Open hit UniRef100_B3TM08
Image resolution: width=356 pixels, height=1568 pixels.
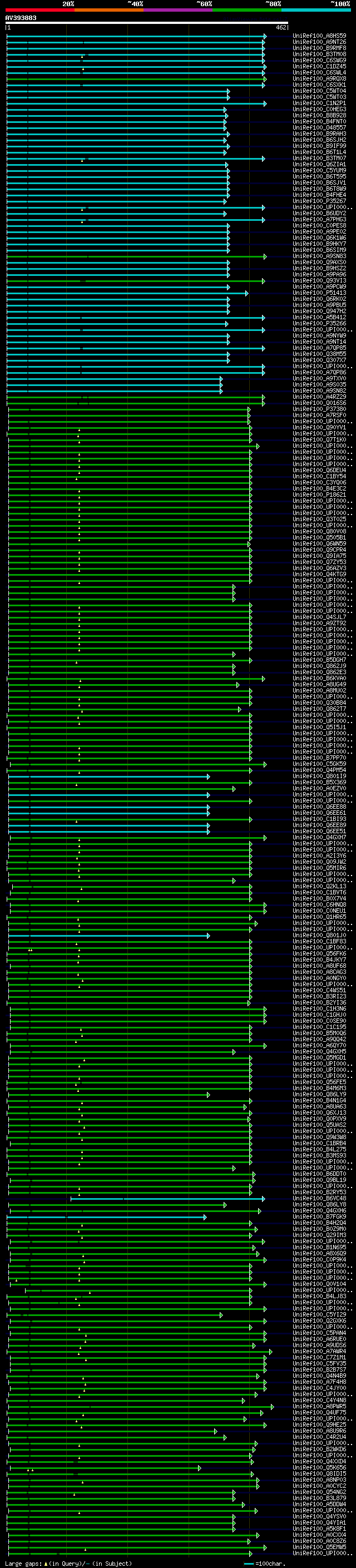[x=319, y=54]
